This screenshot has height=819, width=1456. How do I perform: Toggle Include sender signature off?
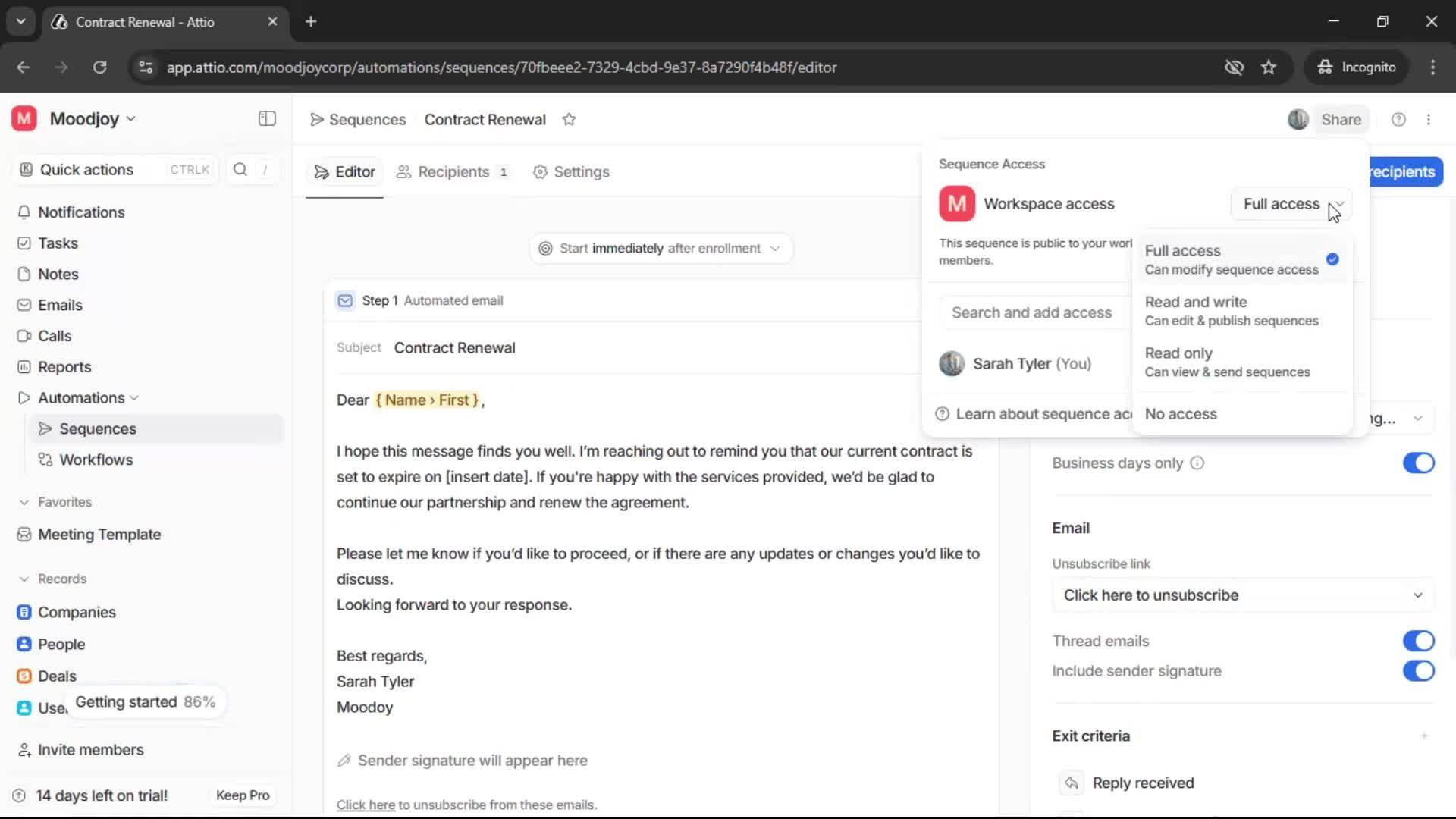click(1417, 671)
